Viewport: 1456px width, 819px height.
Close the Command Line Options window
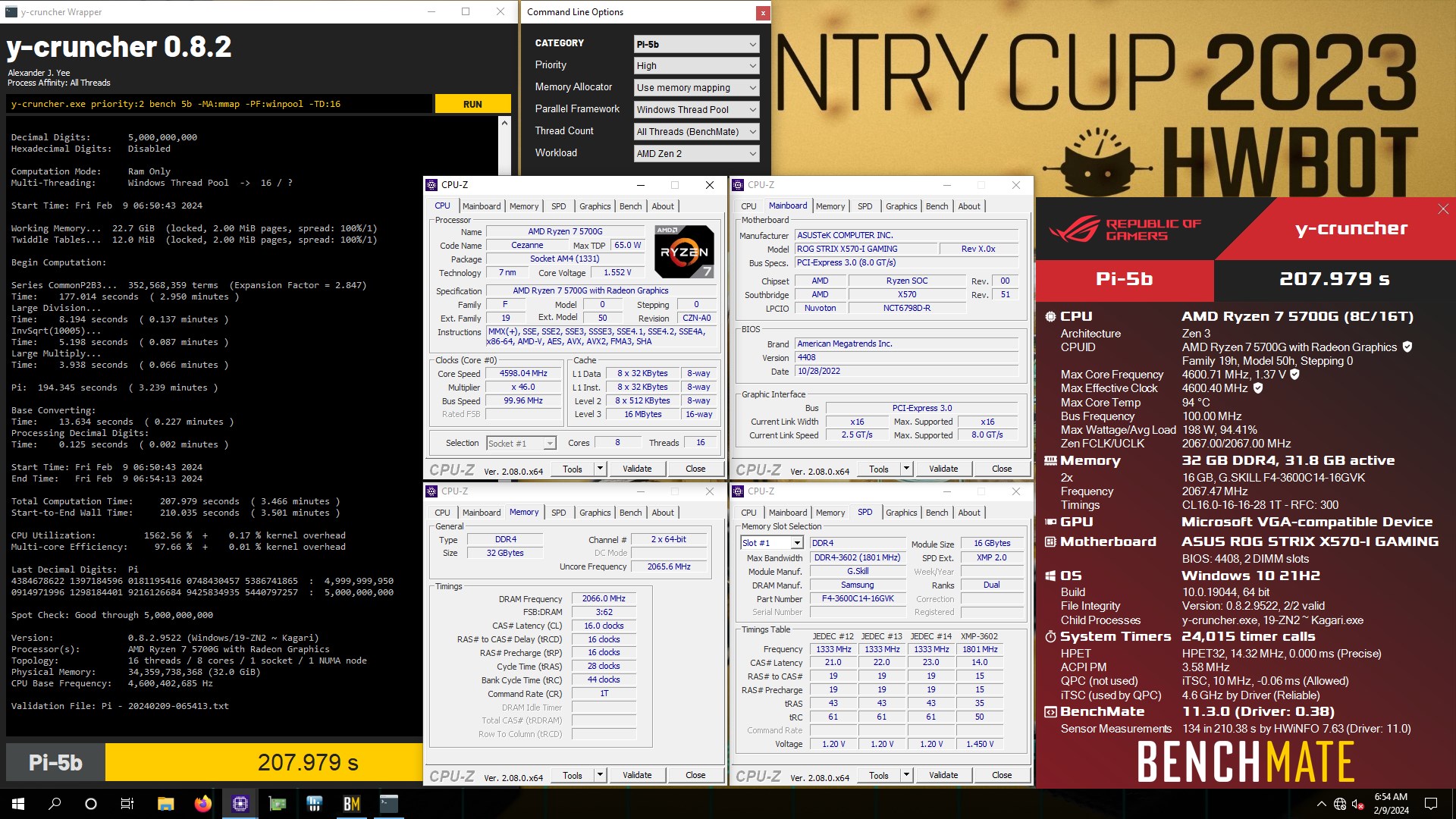[763, 12]
